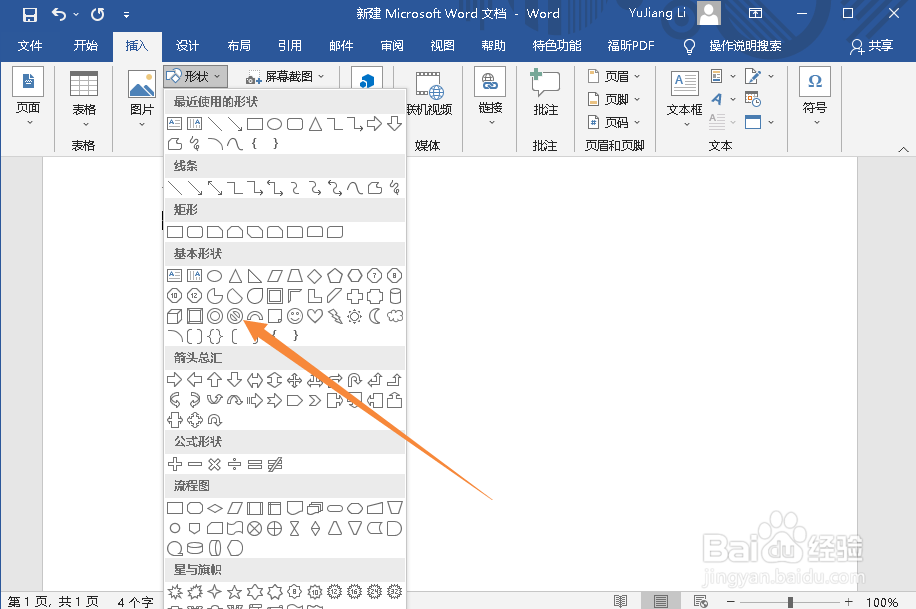Select the U-Turn Arrow shape
Screen dimensions: 916x609
pos(355,380)
